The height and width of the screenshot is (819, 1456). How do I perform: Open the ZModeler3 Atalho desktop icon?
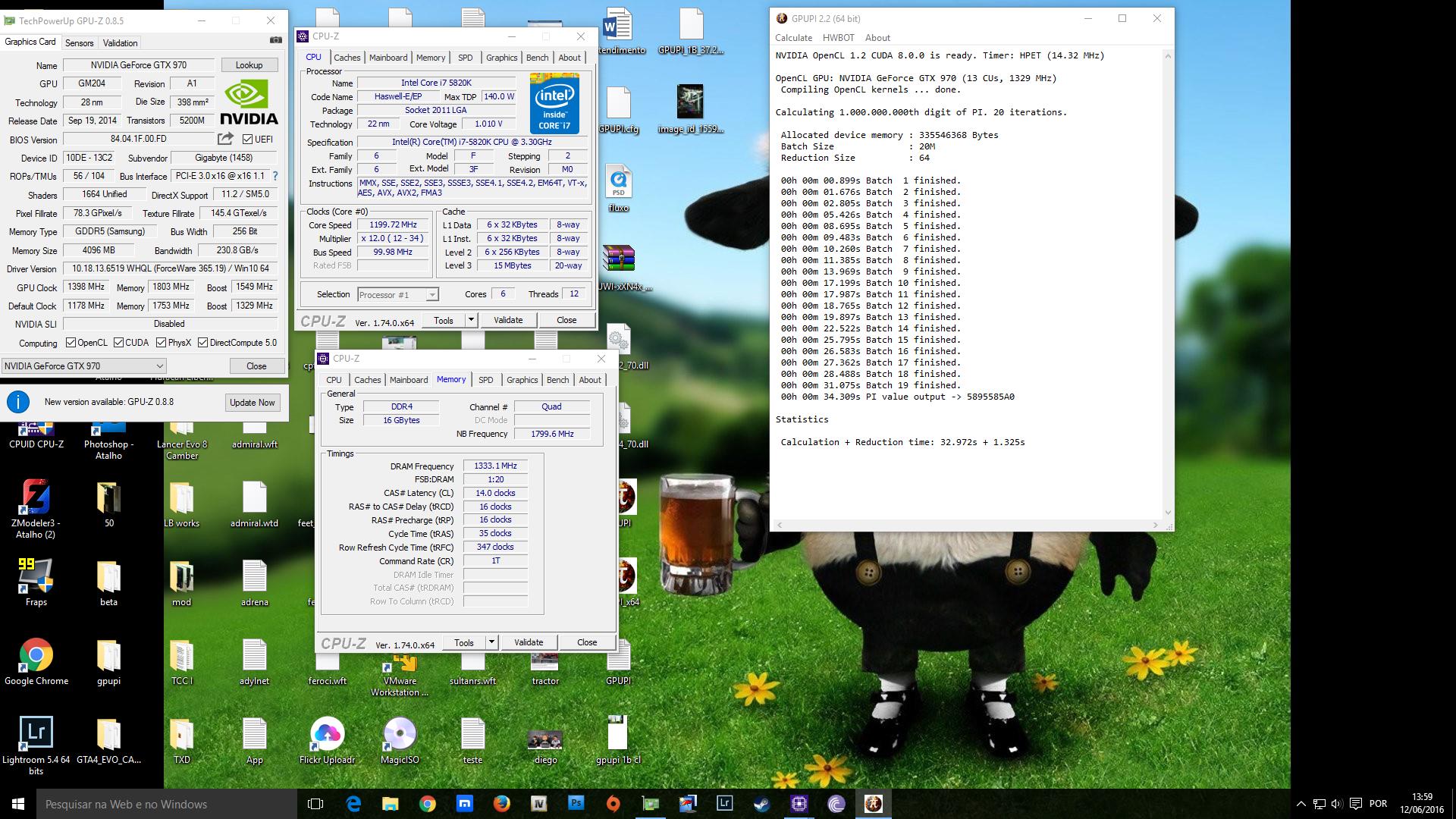click(36, 508)
